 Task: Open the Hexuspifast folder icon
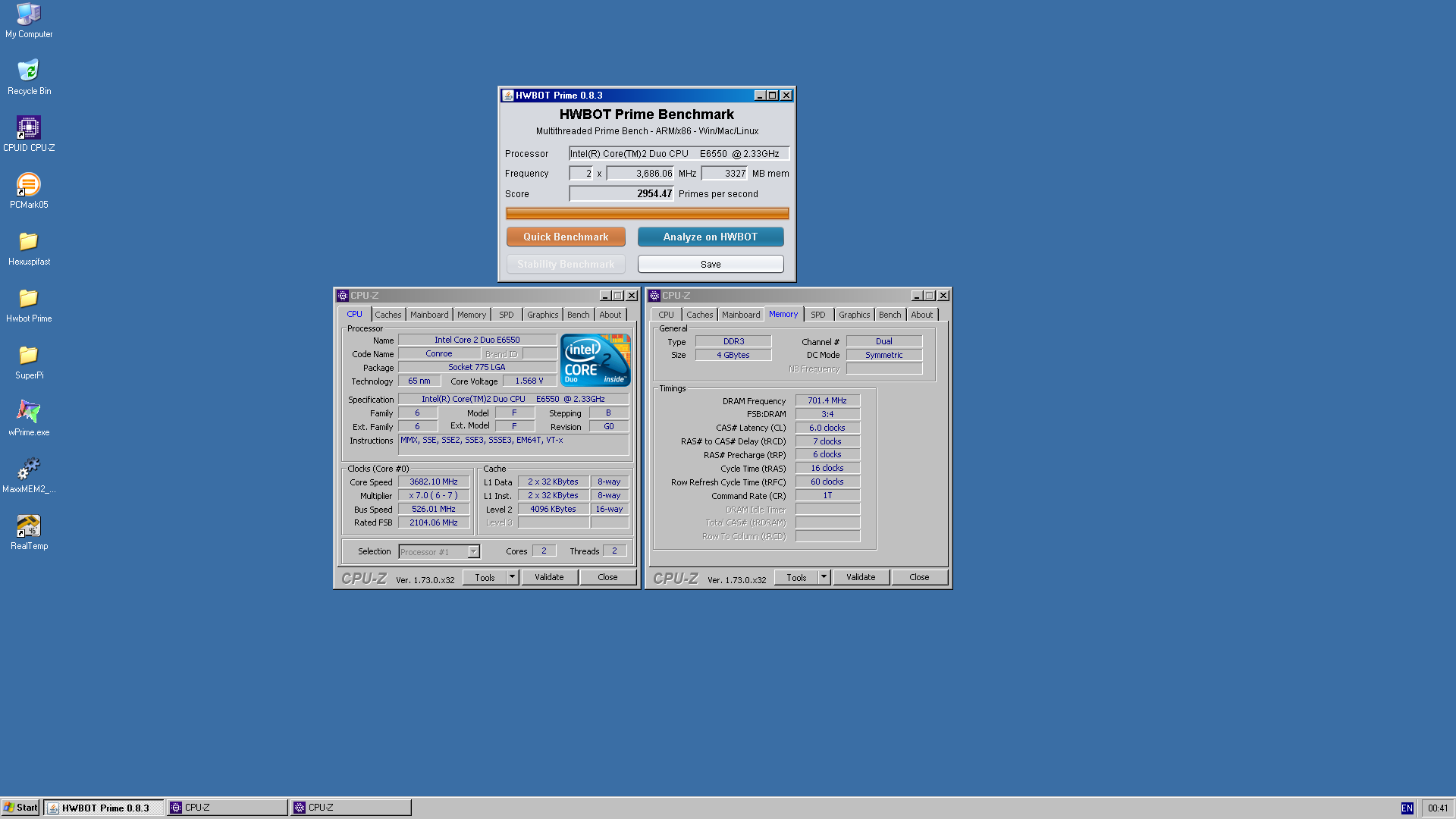click(29, 248)
